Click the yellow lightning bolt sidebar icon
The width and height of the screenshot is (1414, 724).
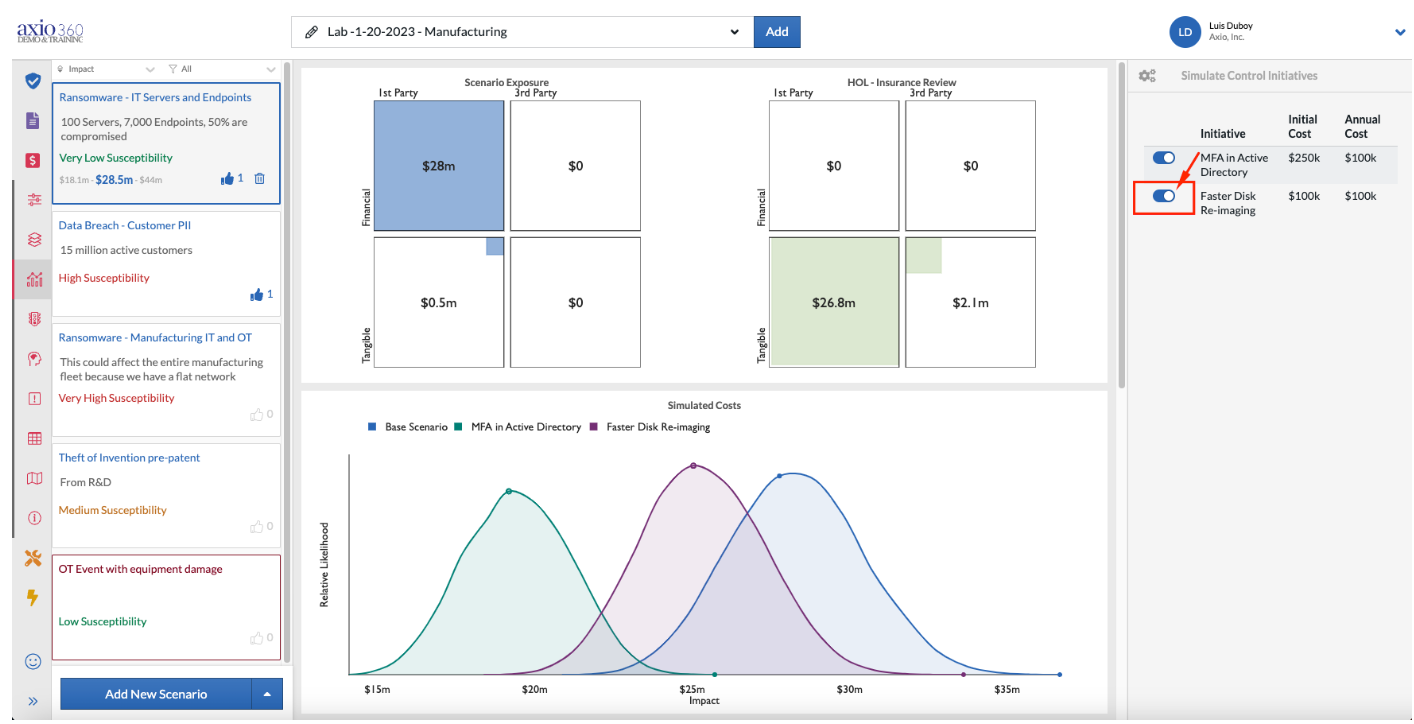(x=33, y=598)
